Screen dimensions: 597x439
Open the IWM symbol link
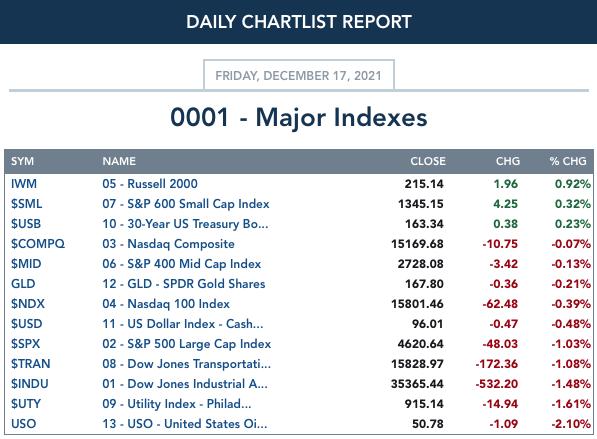coord(24,184)
